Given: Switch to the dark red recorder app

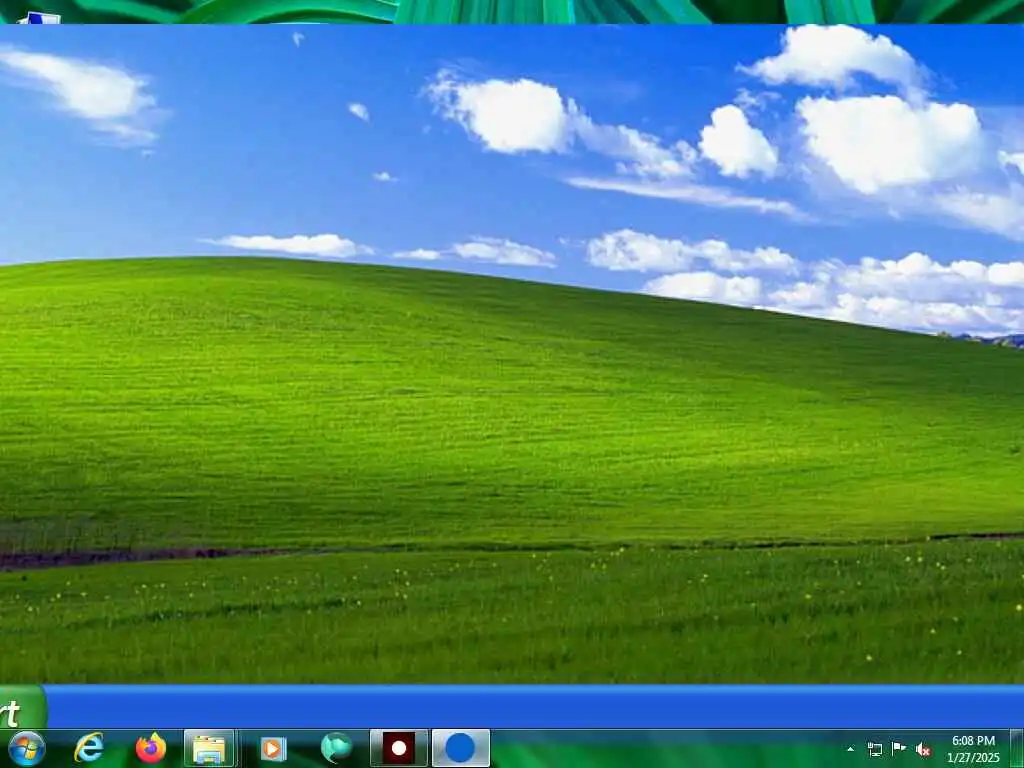Looking at the screenshot, I should (x=398, y=748).
